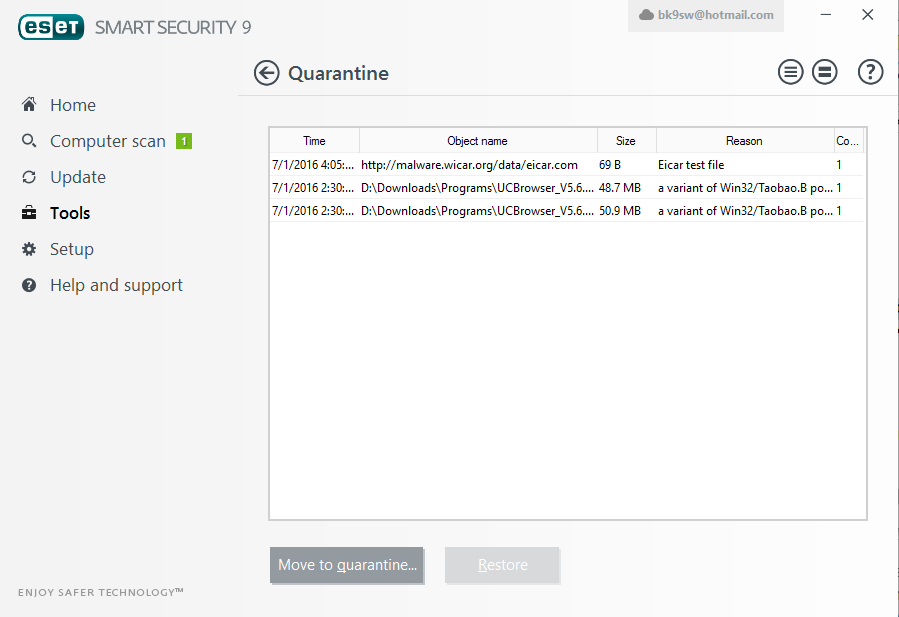
Task: Click the ESET logo
Action: 51,27
